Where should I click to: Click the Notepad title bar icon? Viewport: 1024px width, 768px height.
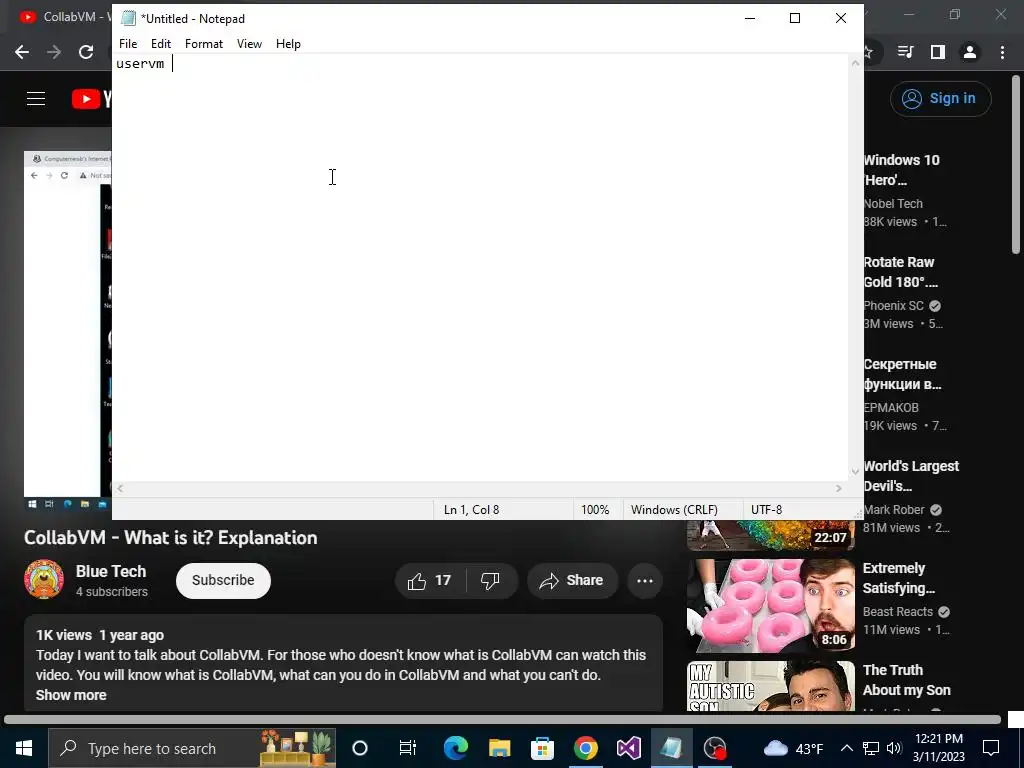[x=129, y=18]
